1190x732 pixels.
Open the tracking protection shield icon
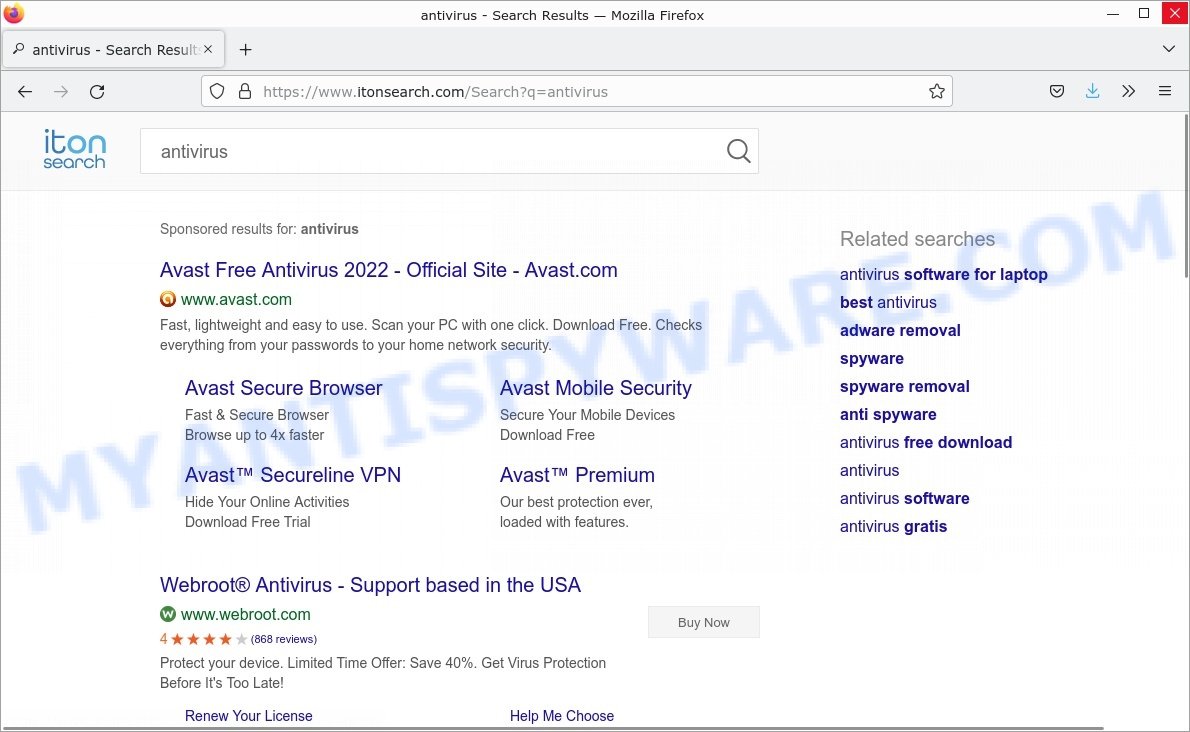tap(217, 92)
